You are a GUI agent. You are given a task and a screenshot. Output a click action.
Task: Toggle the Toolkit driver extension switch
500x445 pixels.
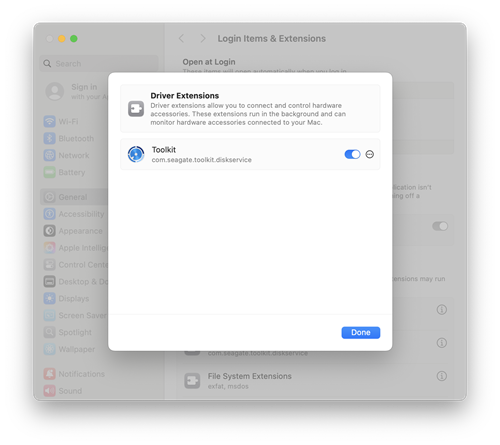click(x=352, y=154)
